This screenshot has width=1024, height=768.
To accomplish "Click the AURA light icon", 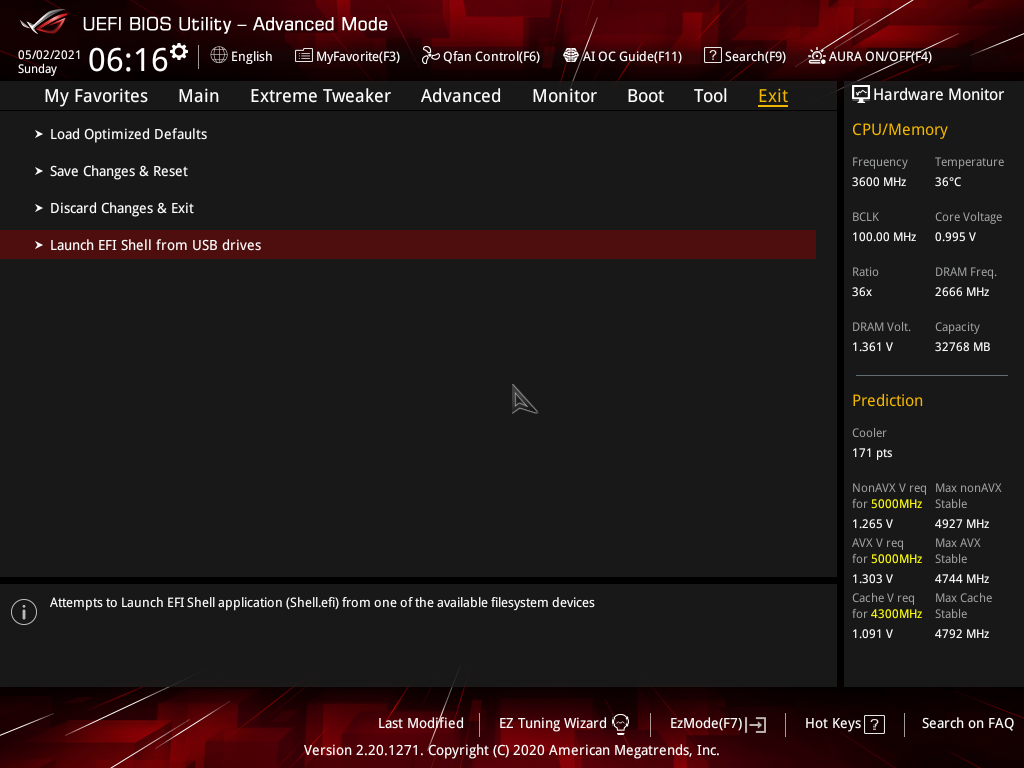I will click(x=816, y=56).
